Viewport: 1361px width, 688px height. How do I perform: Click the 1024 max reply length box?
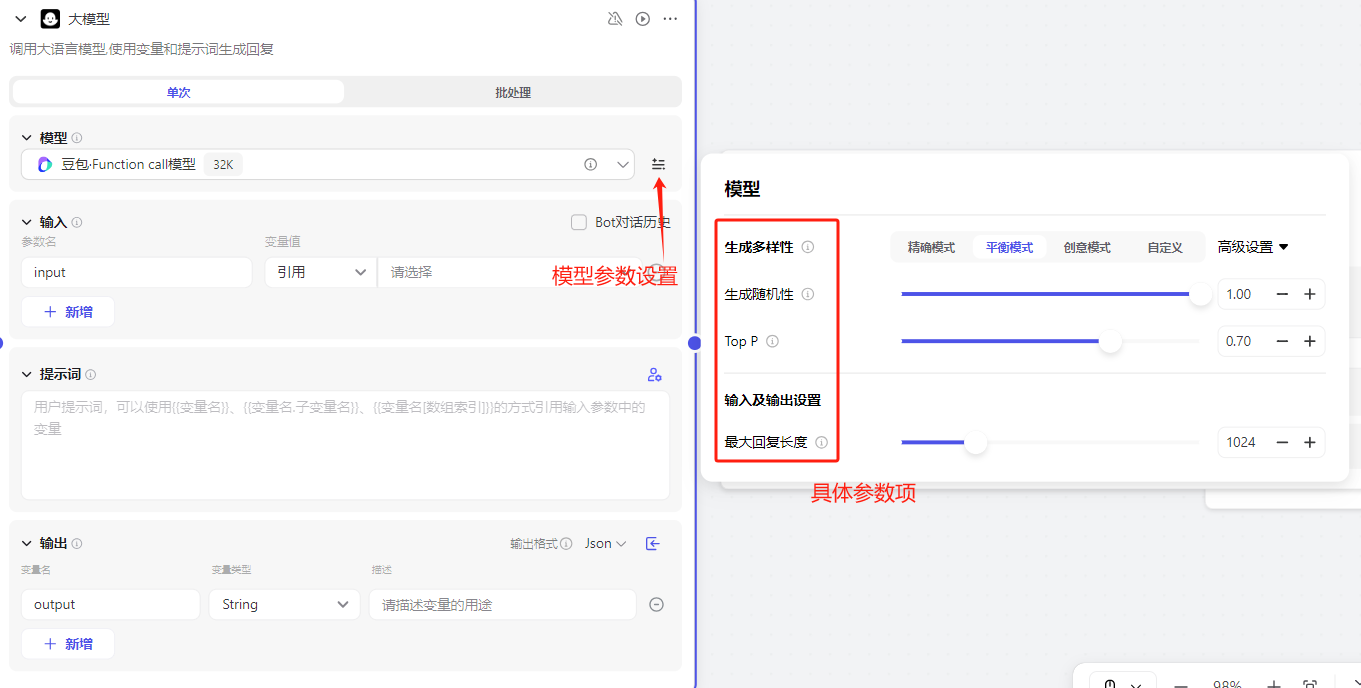tap(1242, 442)
